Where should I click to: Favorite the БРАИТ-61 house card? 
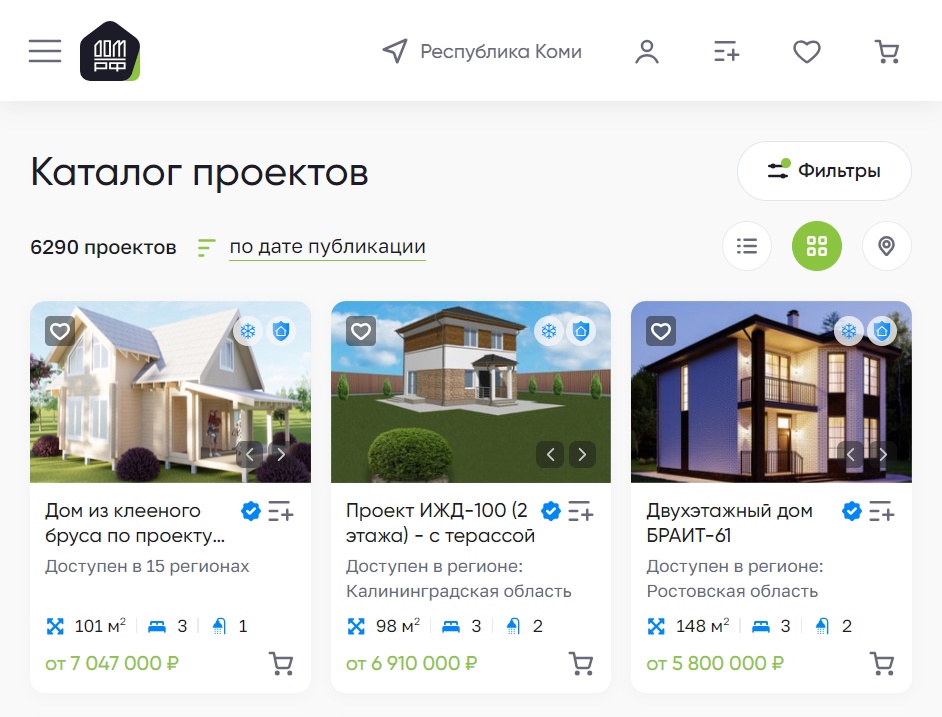[661, 331]
